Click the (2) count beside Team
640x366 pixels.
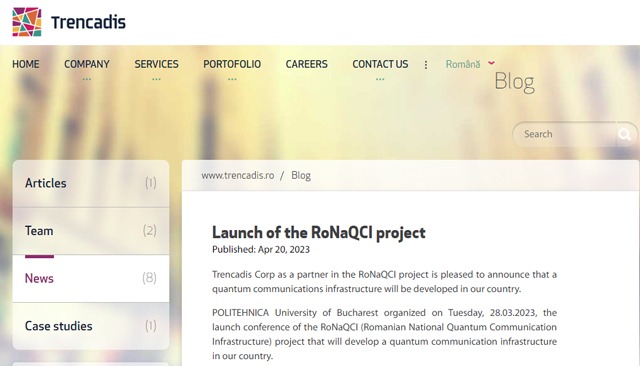tap(149, 231)
